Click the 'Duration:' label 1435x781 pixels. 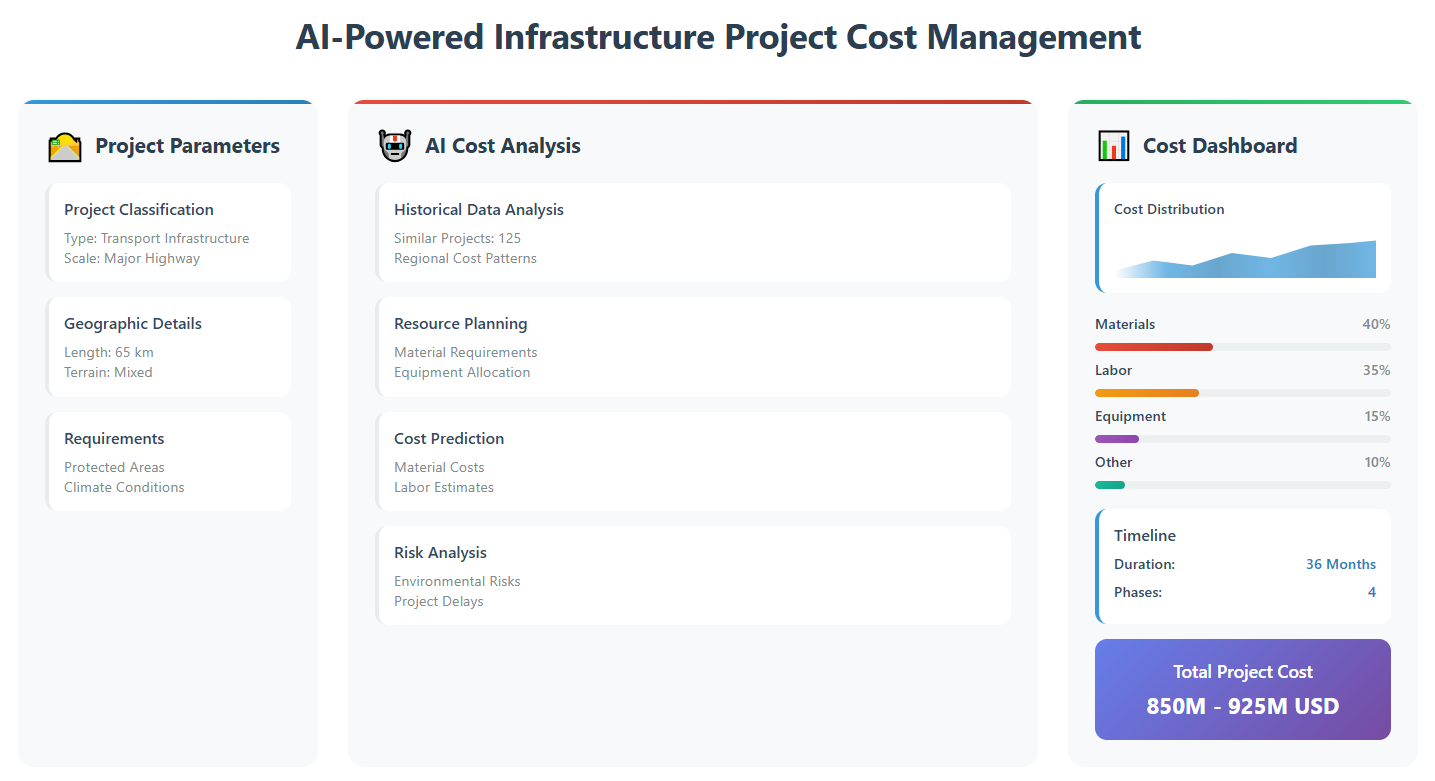click(1144, 564)
